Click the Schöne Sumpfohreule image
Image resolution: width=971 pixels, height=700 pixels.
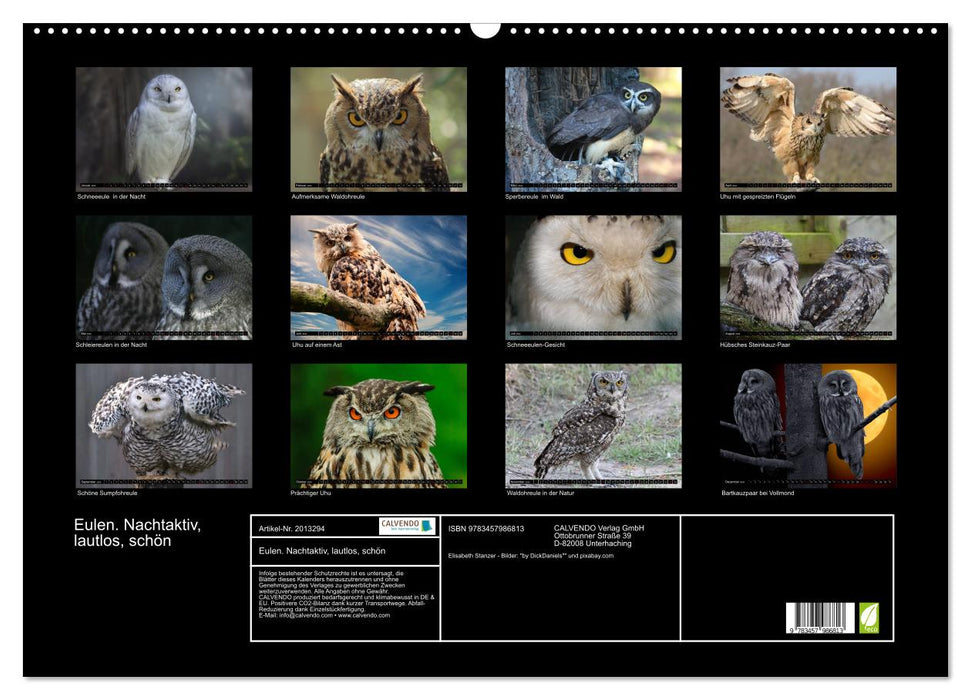164,425
